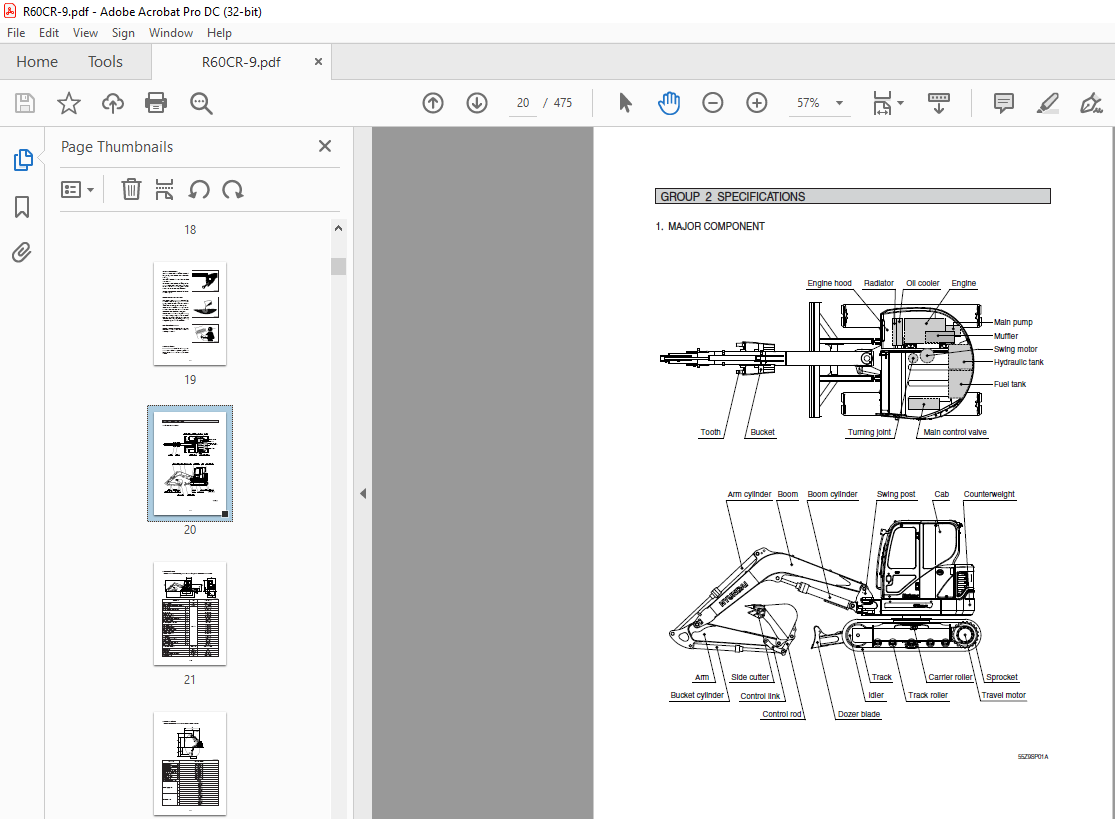Select the Highlight text pen tool
1115x819 pixels.
[1047, 103]
